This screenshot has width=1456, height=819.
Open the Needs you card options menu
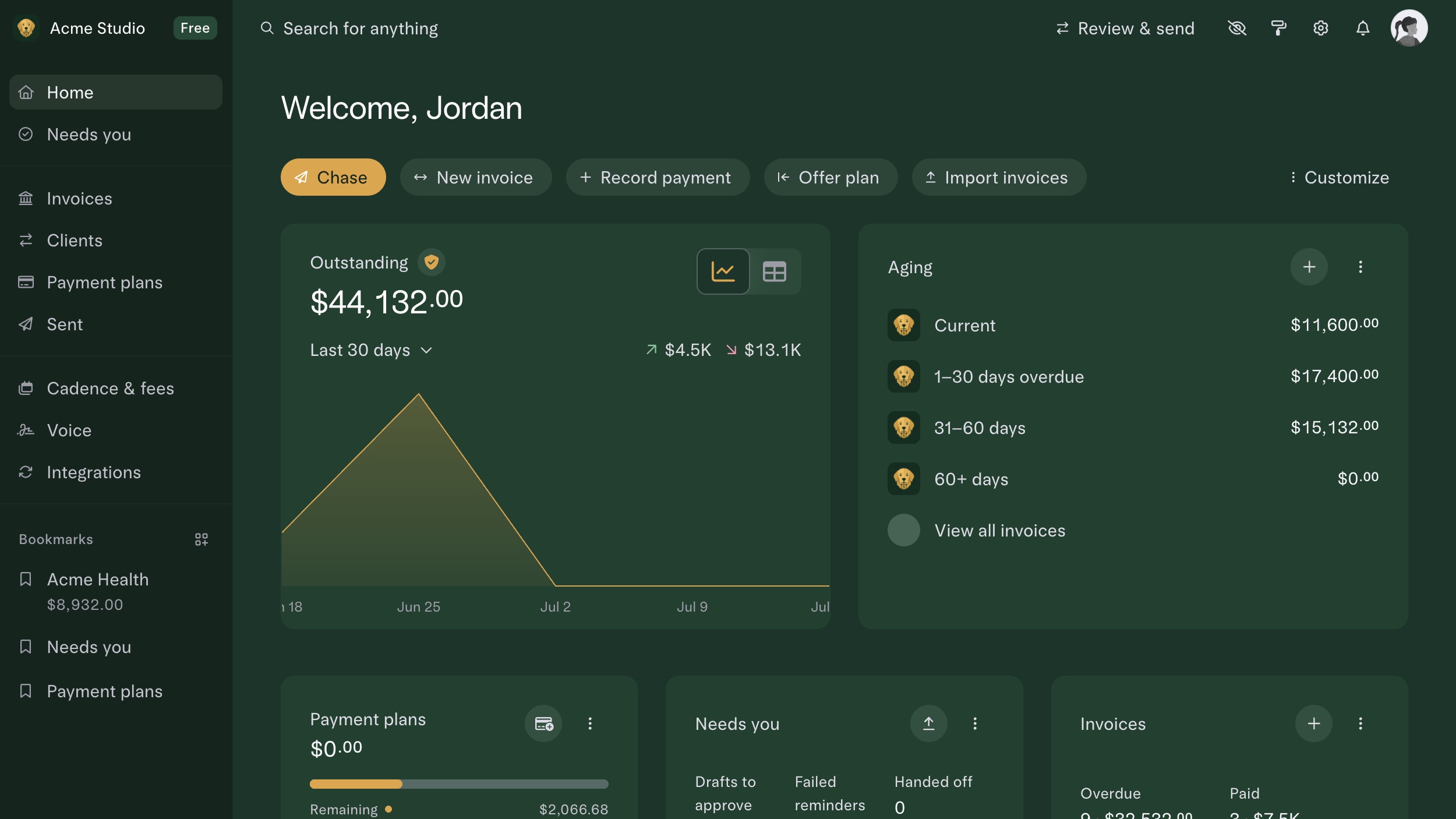(975, 723)
